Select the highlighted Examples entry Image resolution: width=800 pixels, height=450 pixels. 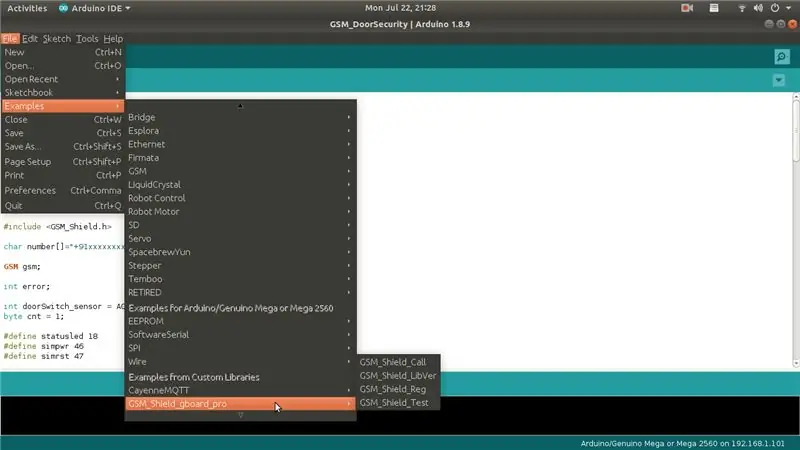coord(63,106)
